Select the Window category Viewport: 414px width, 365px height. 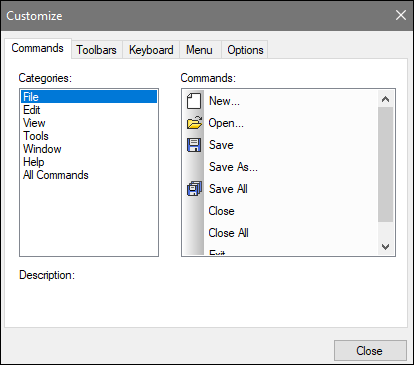click(89, 149)
